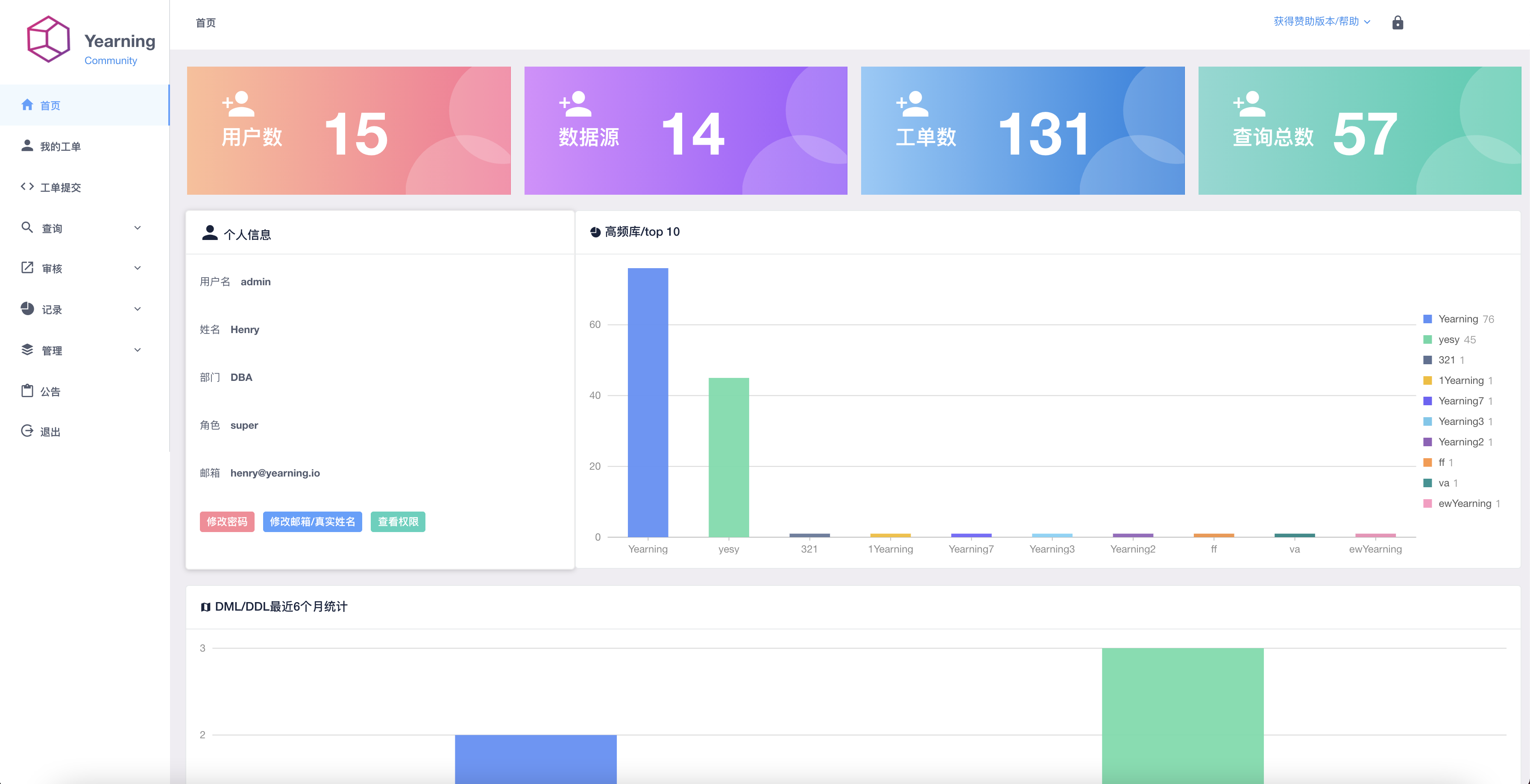Click the 姓名 value Henry
The height and width of the screenshot is (784, 1530).
(245, 330)
